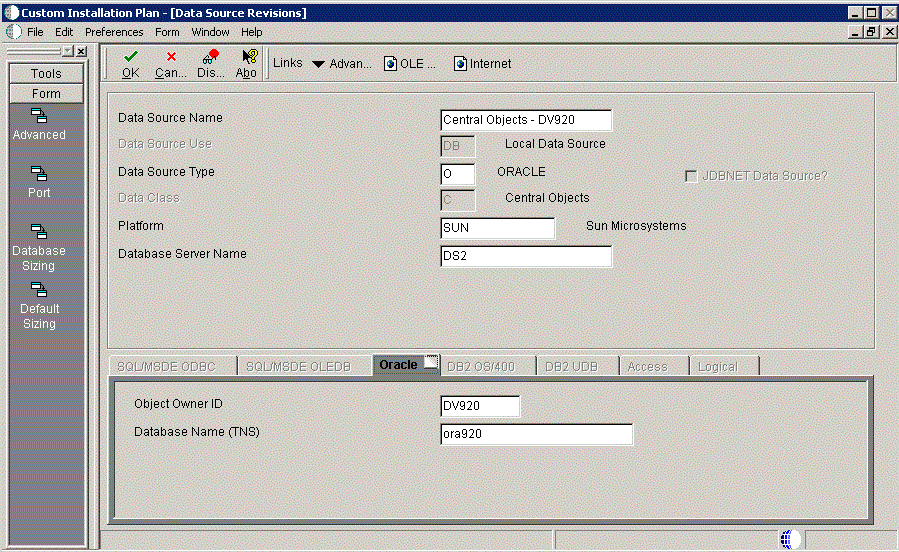This screenshot has width=899, height=552.
Task: Select the Access tab
Action: 654,366
